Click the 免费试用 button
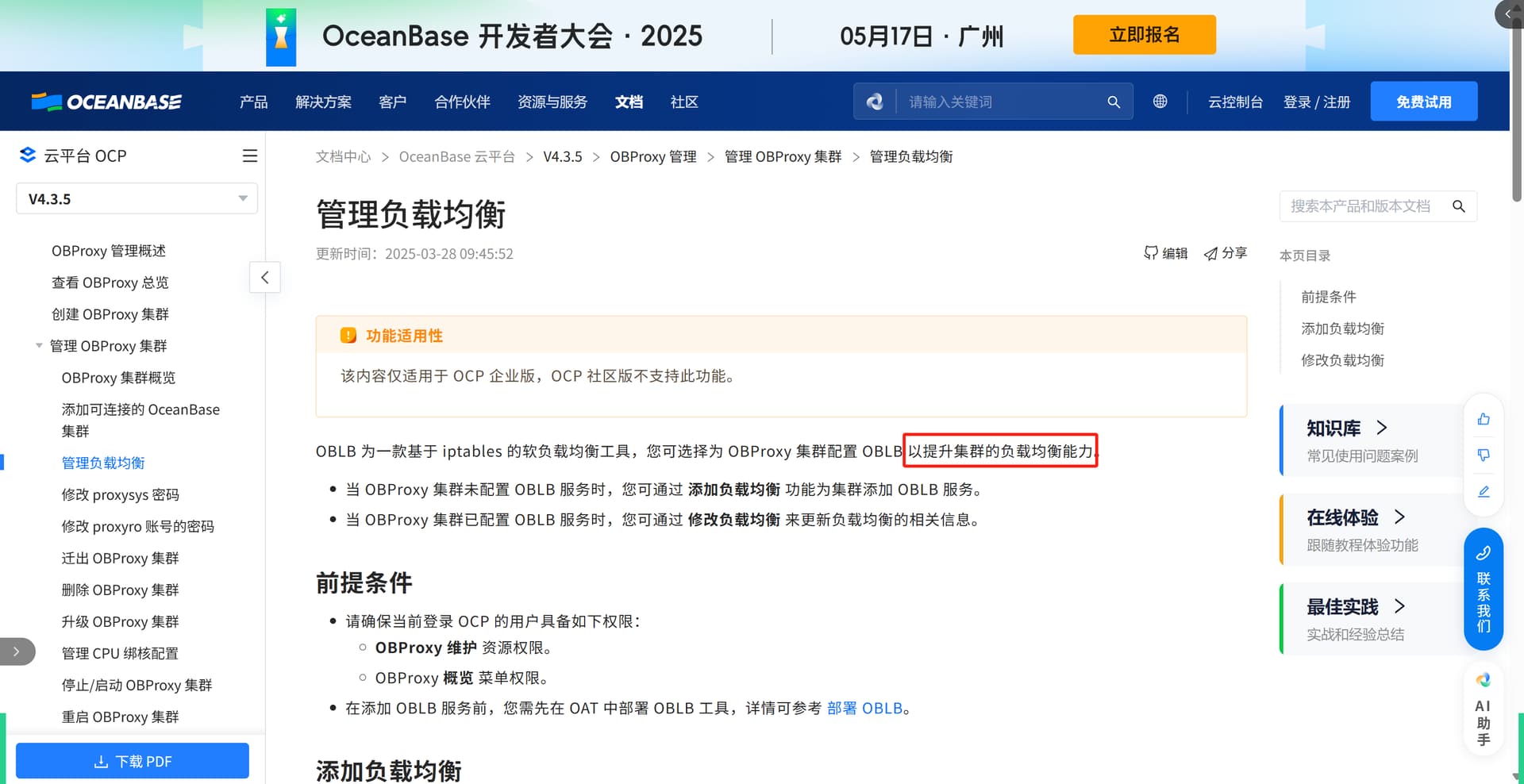 tap(1423, 102)
